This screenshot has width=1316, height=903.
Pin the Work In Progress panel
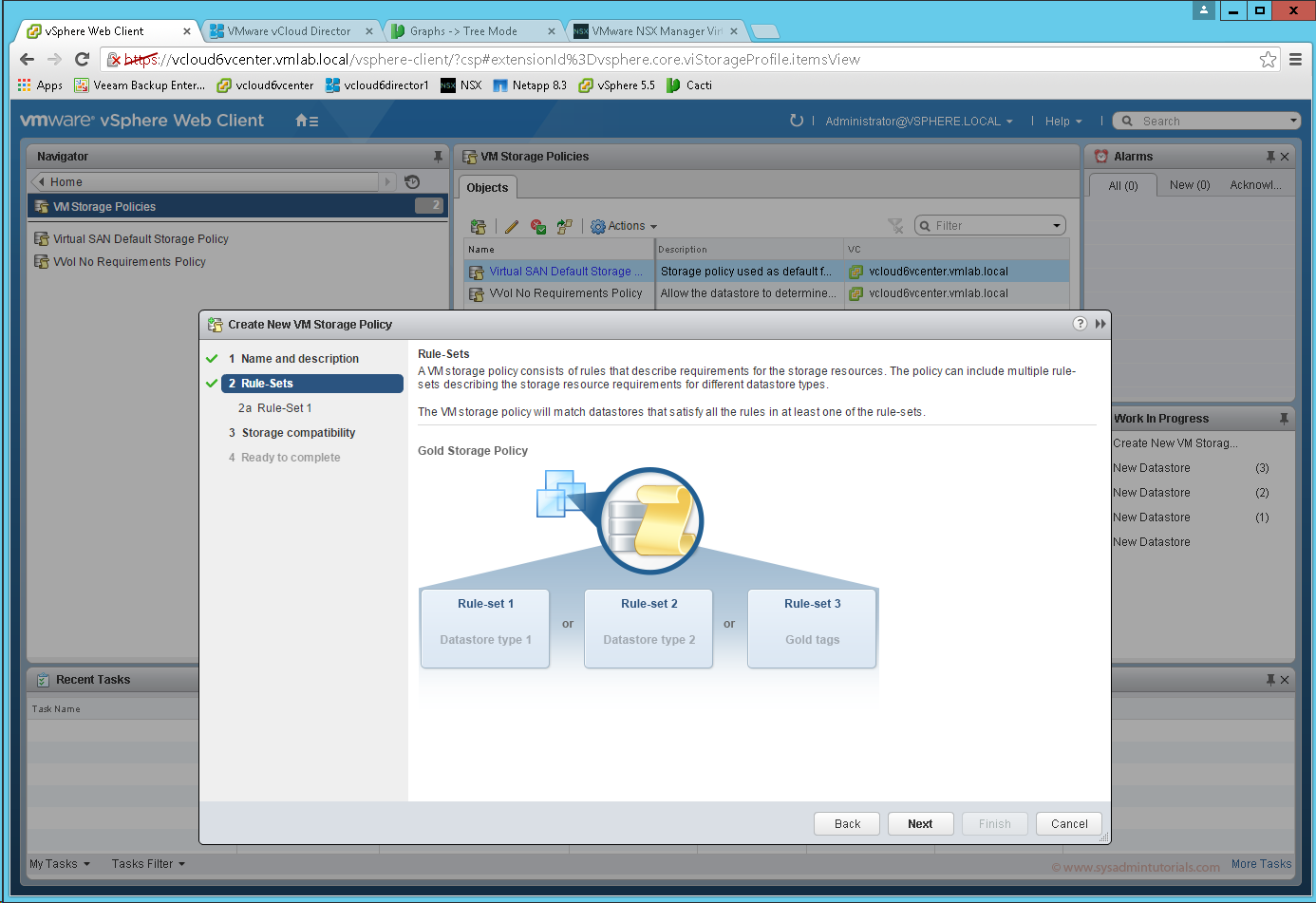[1284, 419]
